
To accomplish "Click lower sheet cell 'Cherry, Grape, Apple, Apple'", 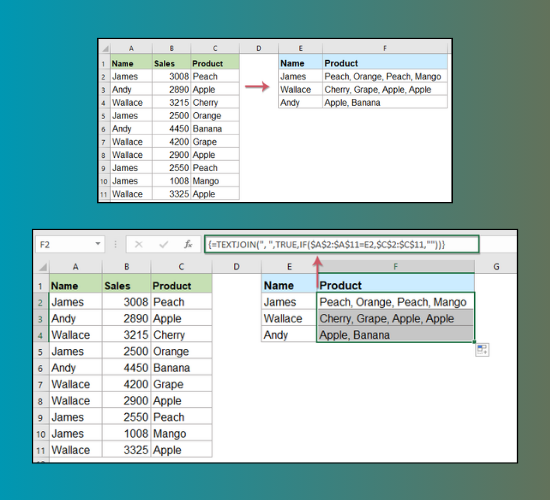I will [396, 318].
